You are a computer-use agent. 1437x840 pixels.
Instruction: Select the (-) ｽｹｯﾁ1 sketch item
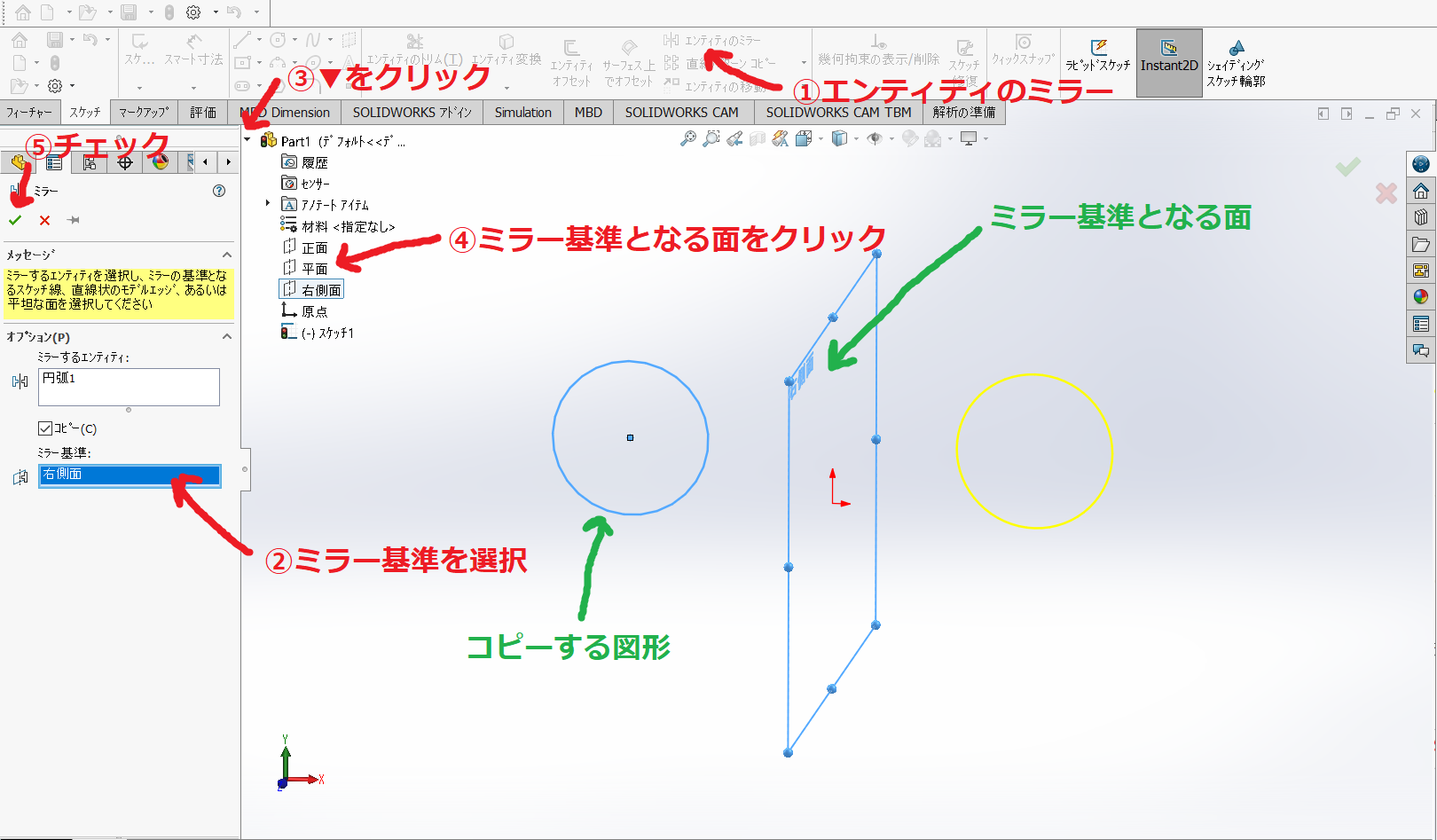coord(318,333)
